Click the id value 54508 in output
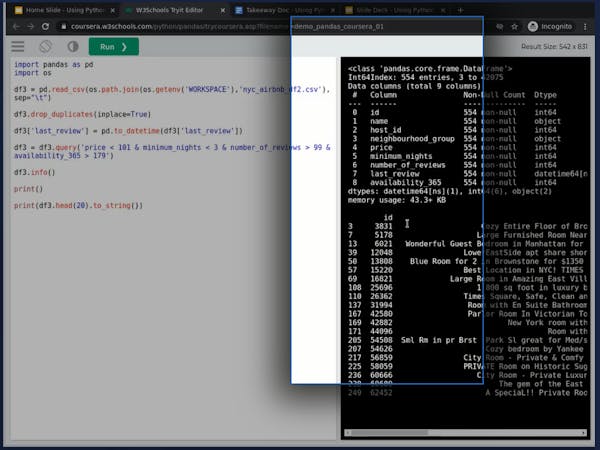 pyautogui.click(x=381, y=340)
